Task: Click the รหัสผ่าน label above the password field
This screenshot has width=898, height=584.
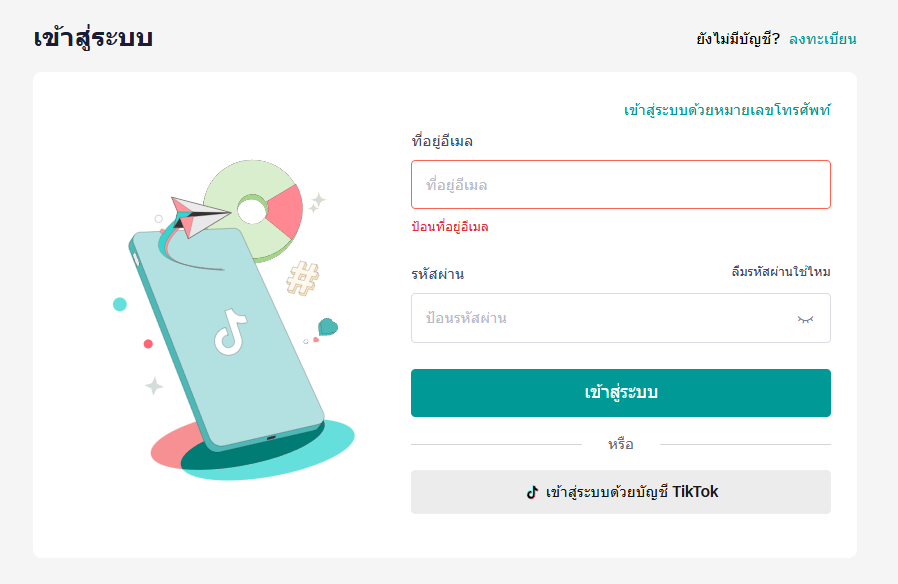Action: point(437,274)
